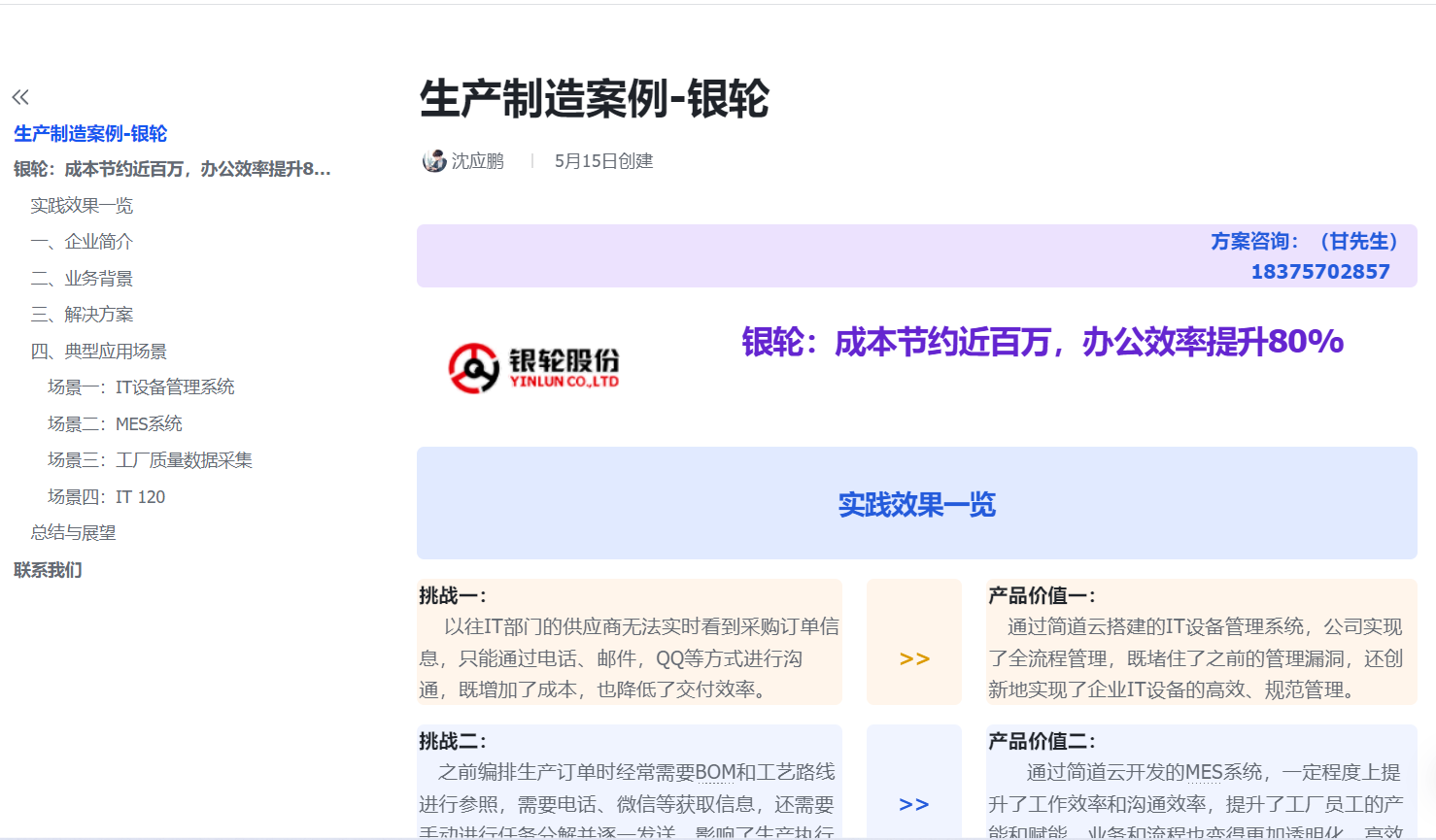Image resolution: width=1436 pixels, height=840 pixels.
Task: Open 场景二：MES系统 in outline
Action: coord(115,424)
